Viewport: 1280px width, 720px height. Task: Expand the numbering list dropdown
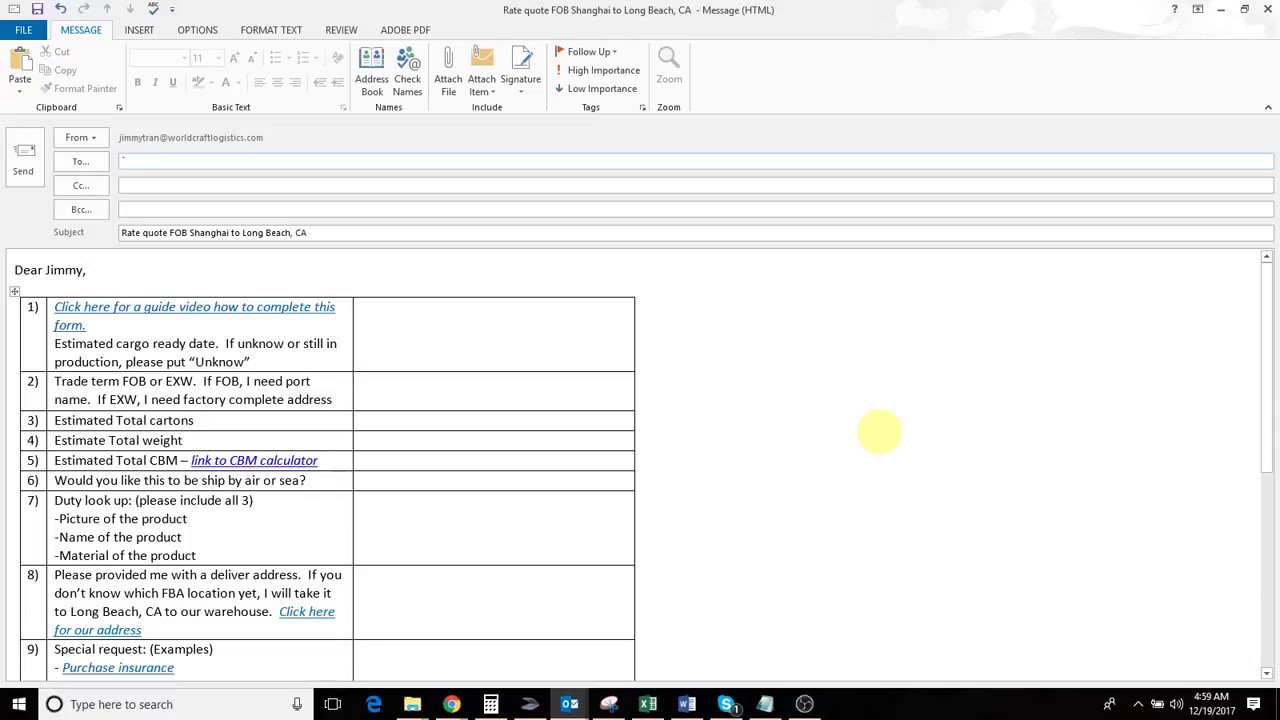(317, 58)
